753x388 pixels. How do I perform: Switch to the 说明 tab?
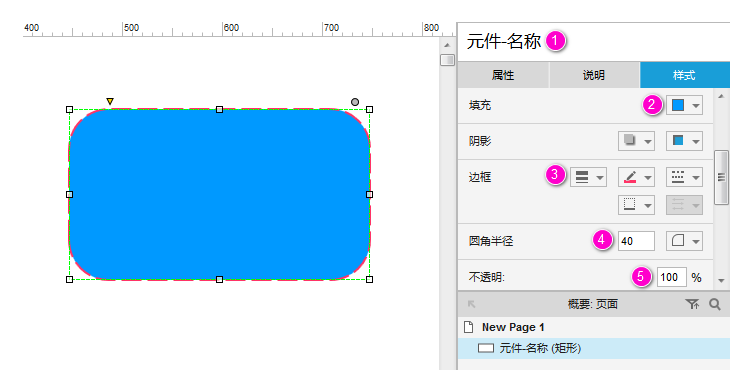594,75
